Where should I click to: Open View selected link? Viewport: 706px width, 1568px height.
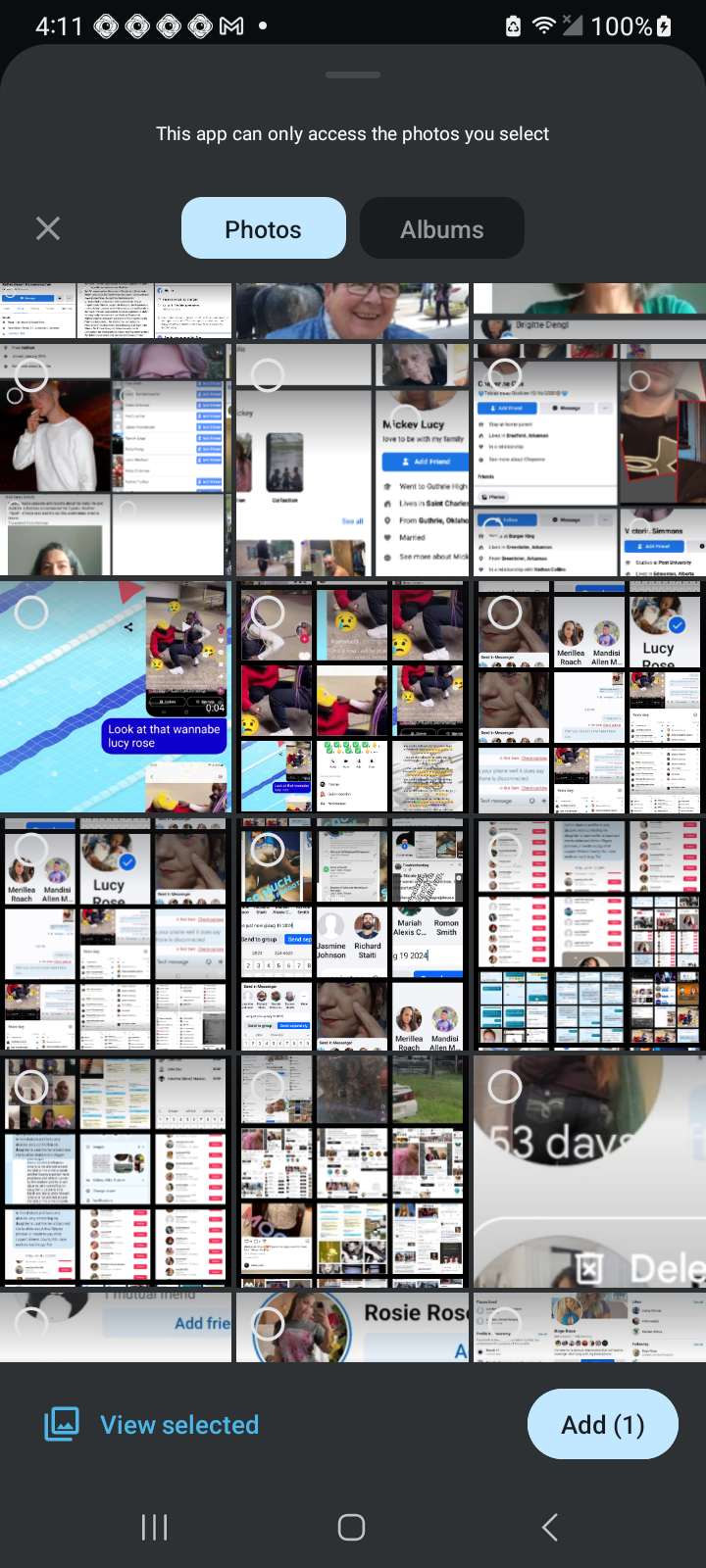point(179,1425)
